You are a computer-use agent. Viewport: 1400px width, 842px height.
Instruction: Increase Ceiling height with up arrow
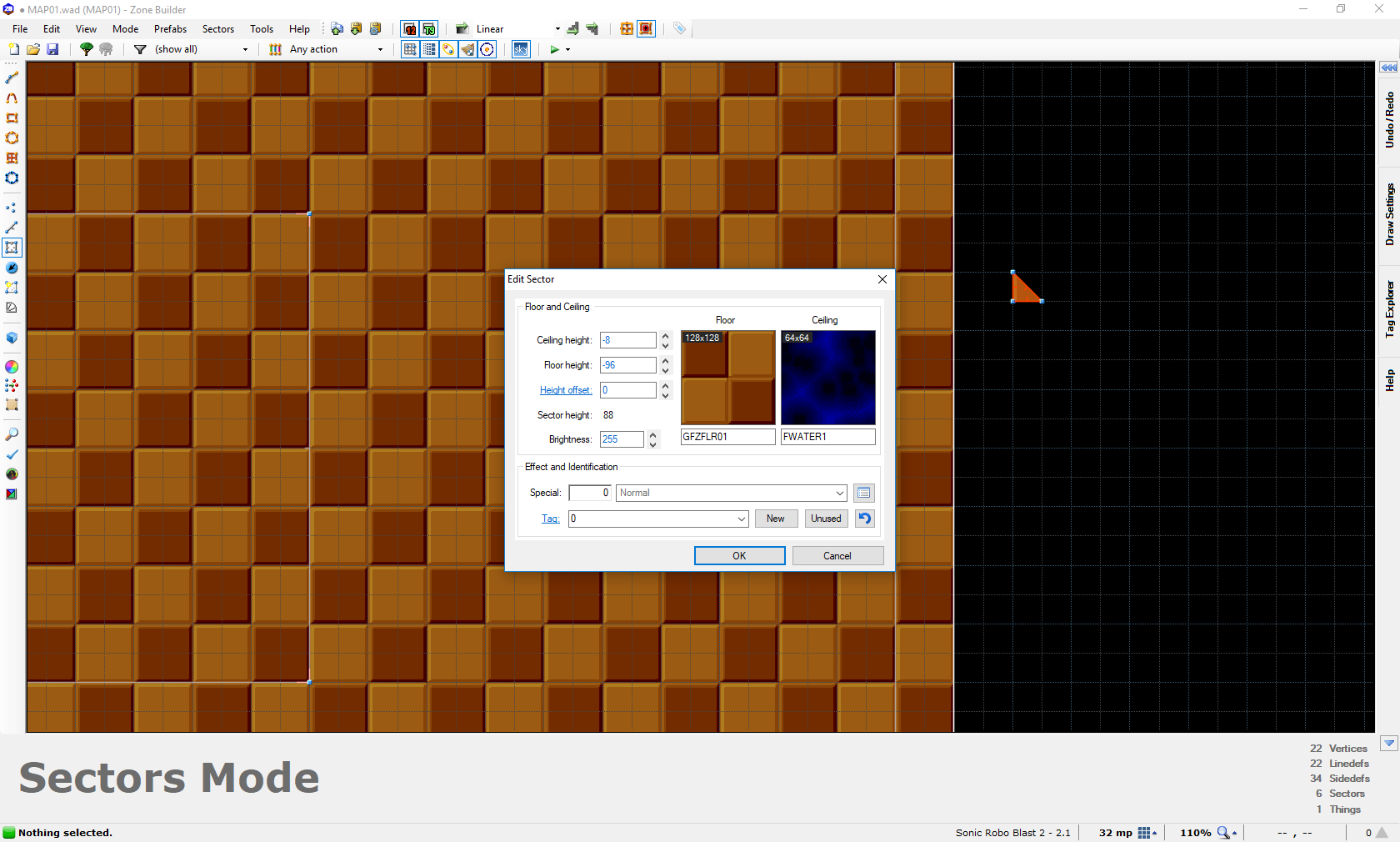click(665, 336)
